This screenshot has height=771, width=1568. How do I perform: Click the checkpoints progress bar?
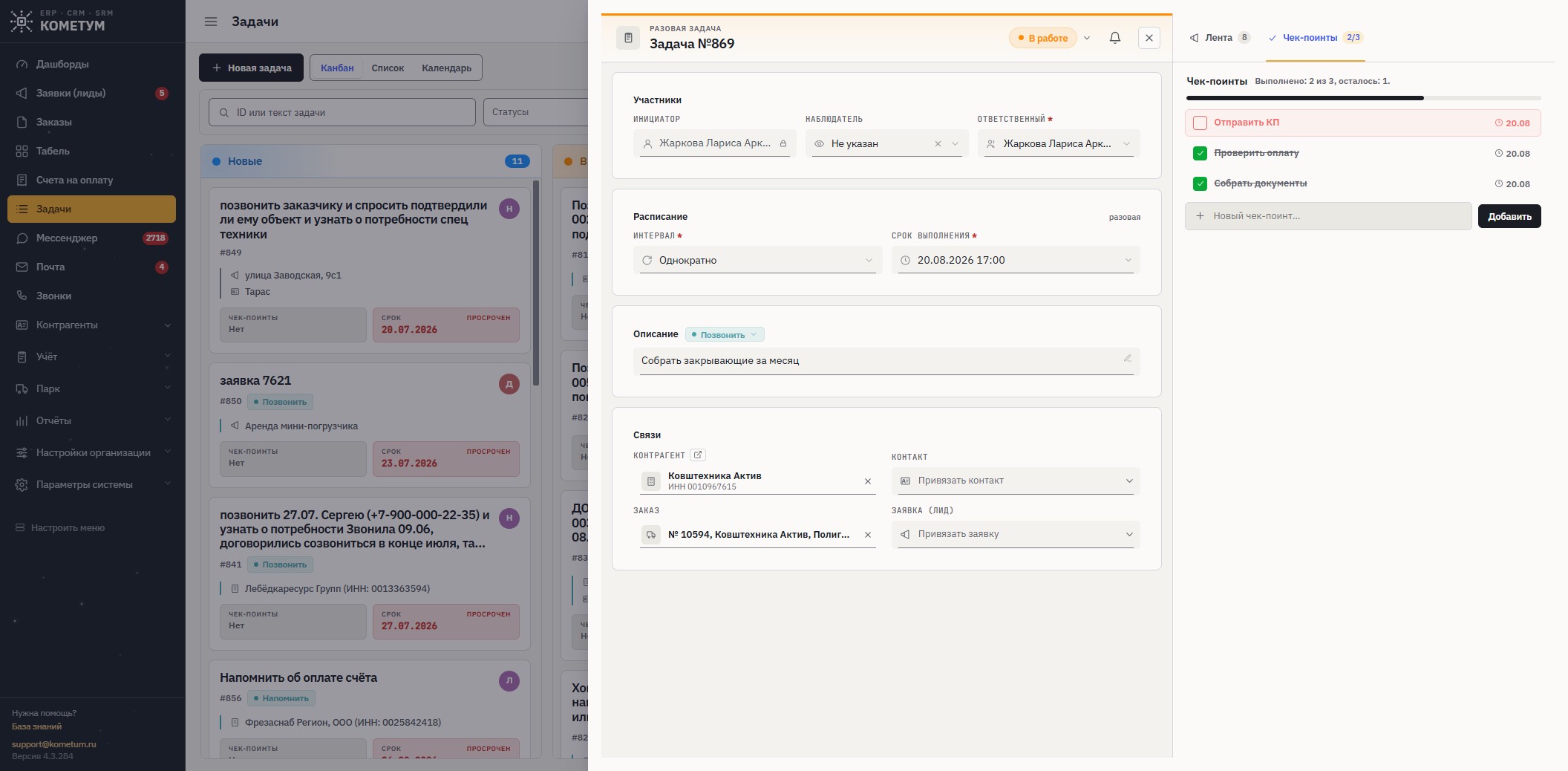click(1363, 98)
